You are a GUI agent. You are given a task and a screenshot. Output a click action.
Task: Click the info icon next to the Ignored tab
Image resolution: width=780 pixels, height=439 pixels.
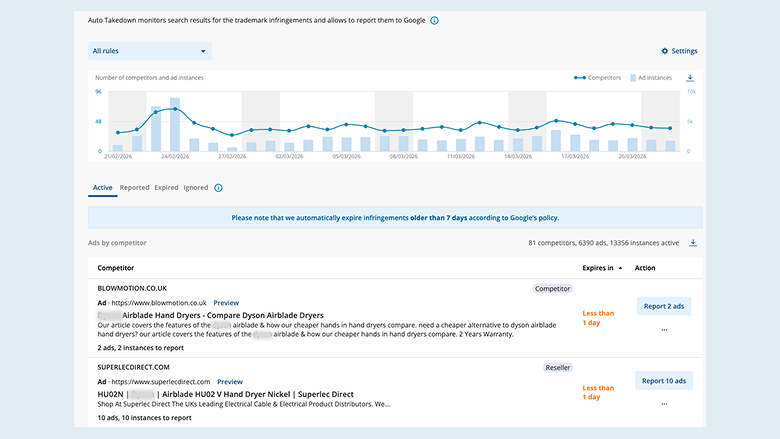coord(218,188)
